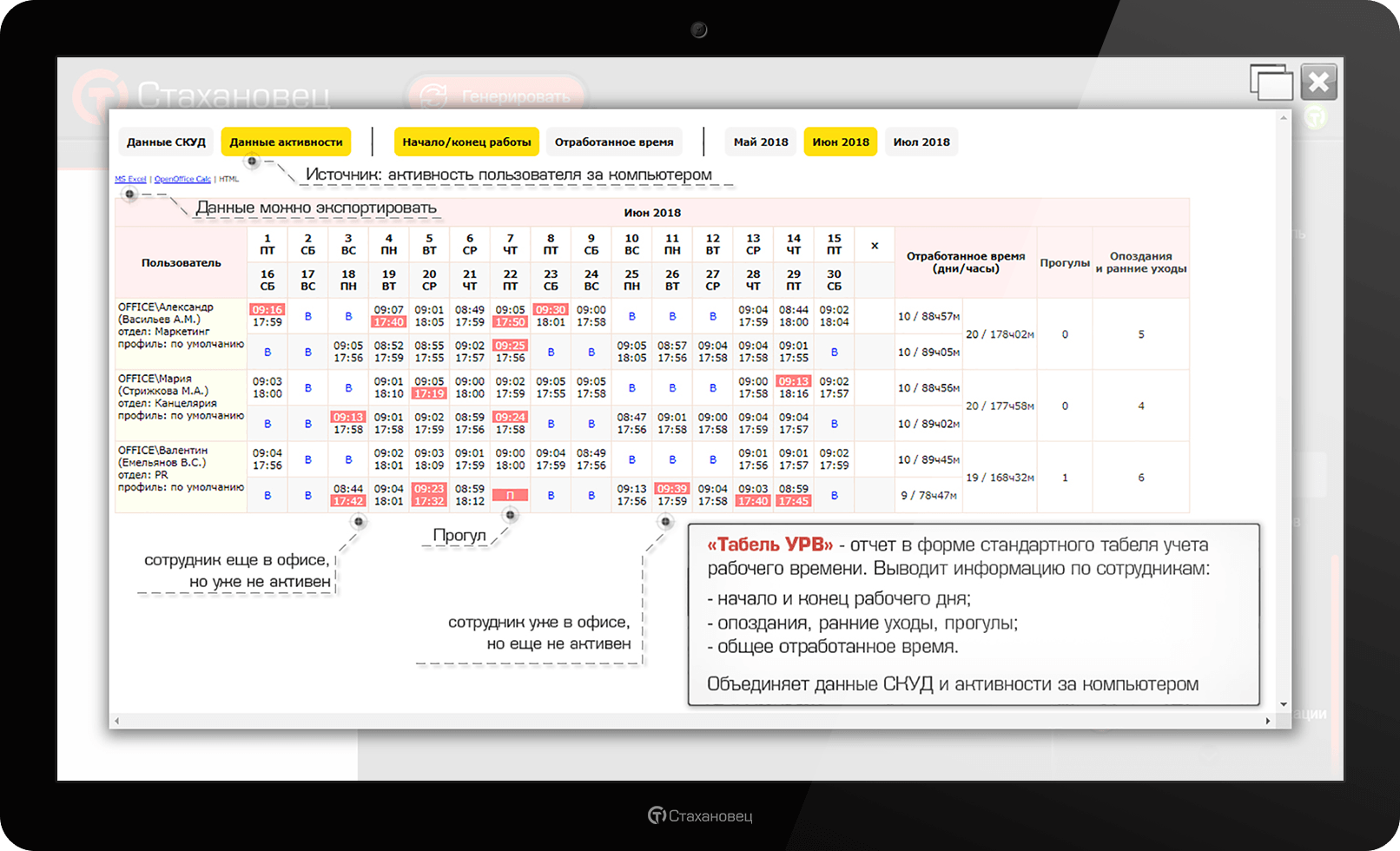Click the red П absence cell
Image resolution: width=1400 pixels, height=851 pixels.
(x=511, y=495)
